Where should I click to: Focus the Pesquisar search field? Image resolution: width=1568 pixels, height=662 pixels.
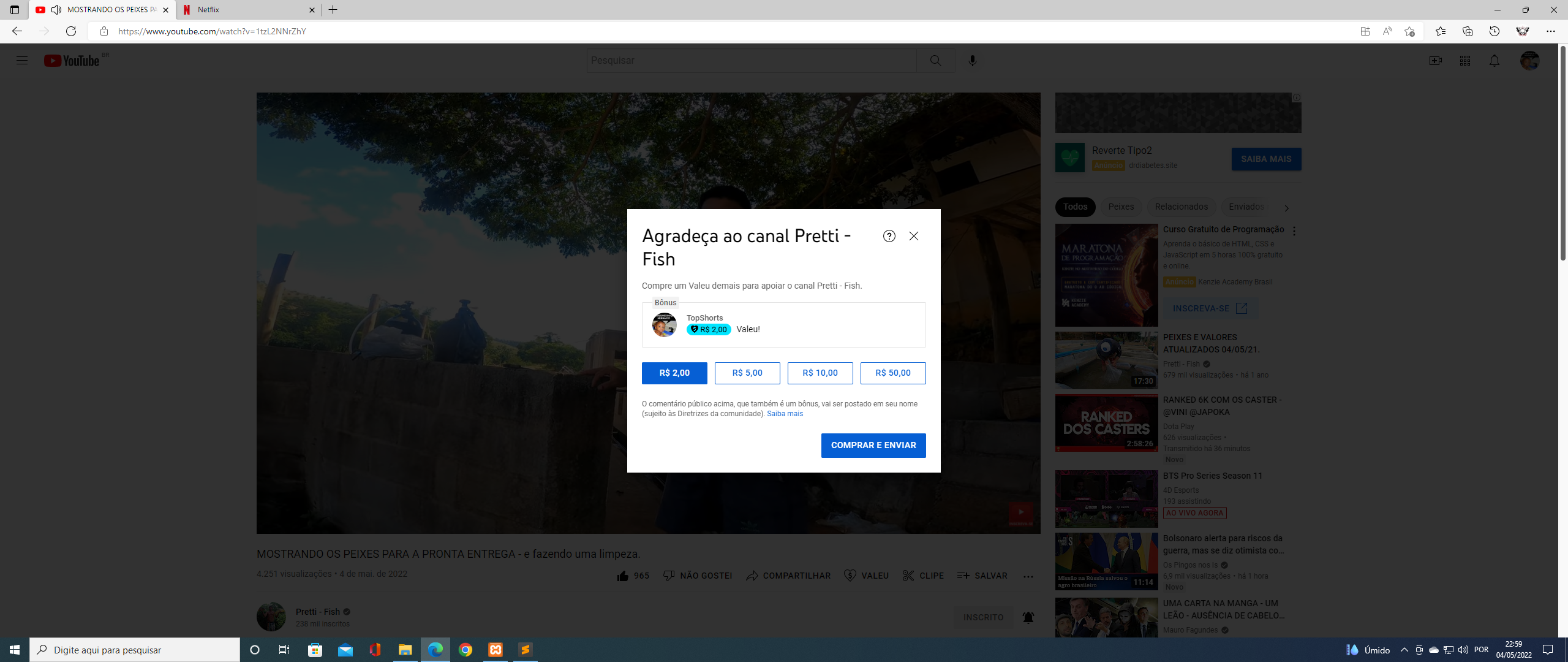(752, 61)
